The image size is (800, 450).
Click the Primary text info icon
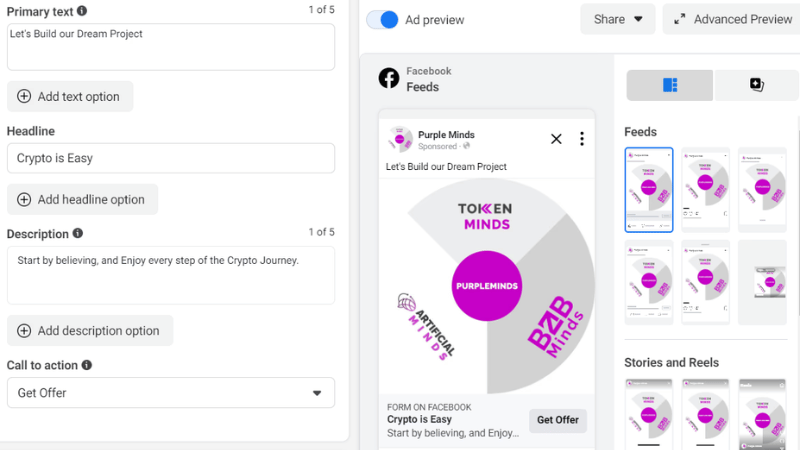82,11
